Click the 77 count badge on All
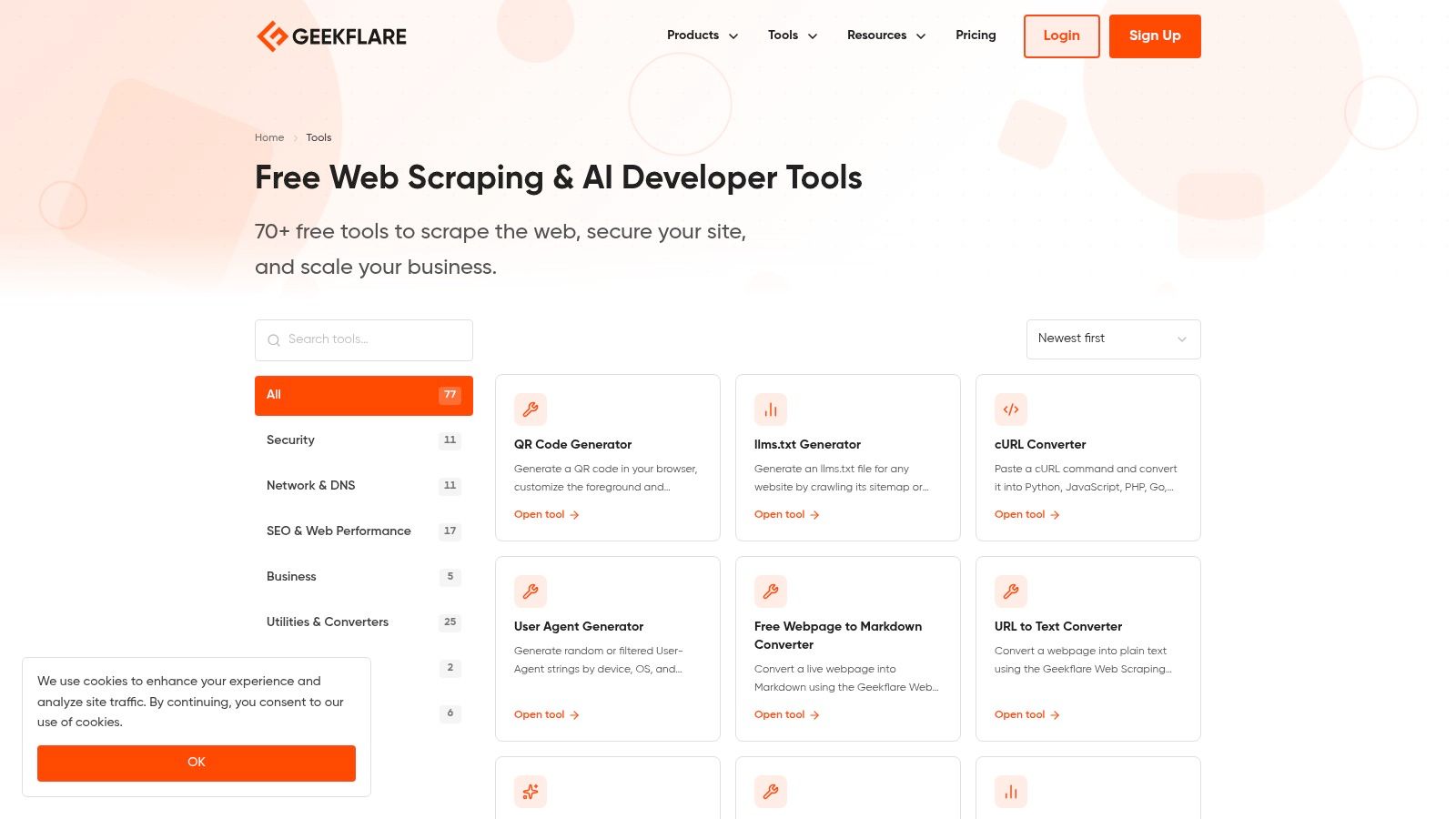The image size is (1456, 819). pos(450,395)
